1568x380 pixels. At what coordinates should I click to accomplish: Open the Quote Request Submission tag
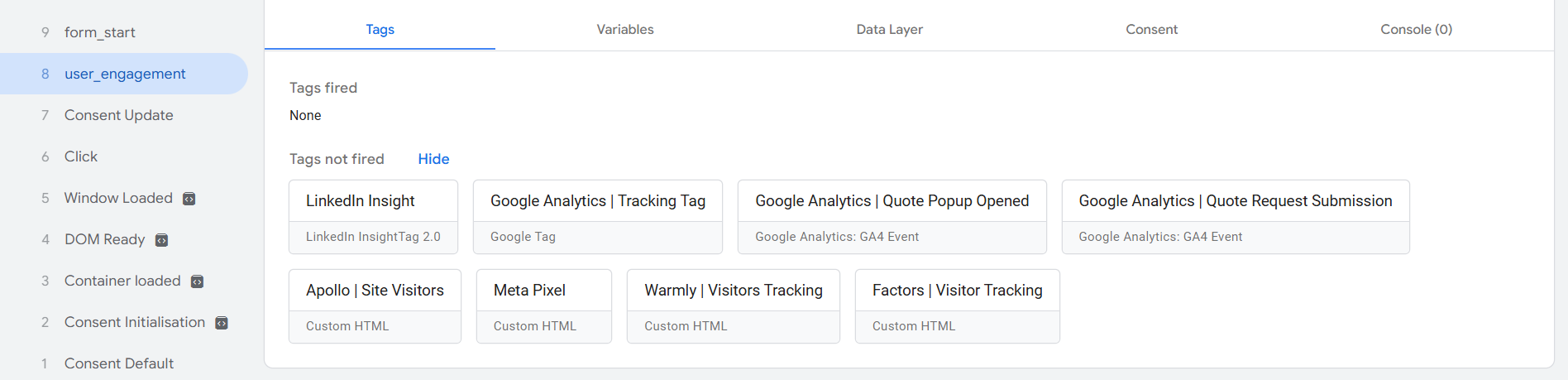coord(1235,217)
